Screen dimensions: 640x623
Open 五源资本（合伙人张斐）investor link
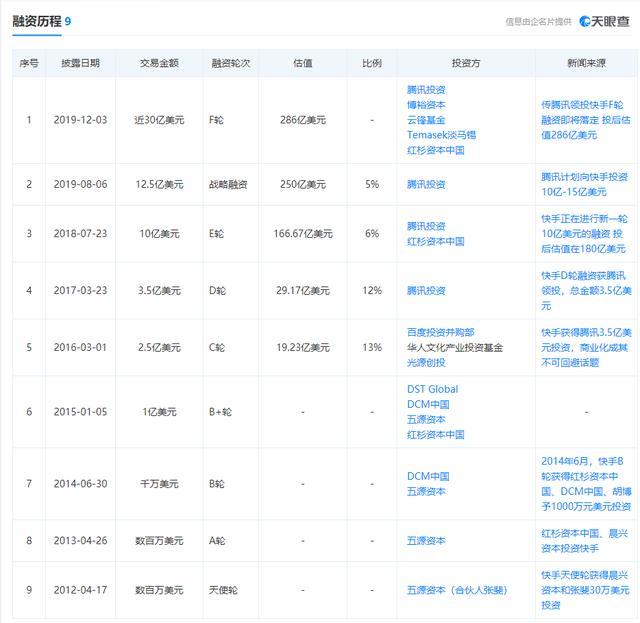click(457, 590)
